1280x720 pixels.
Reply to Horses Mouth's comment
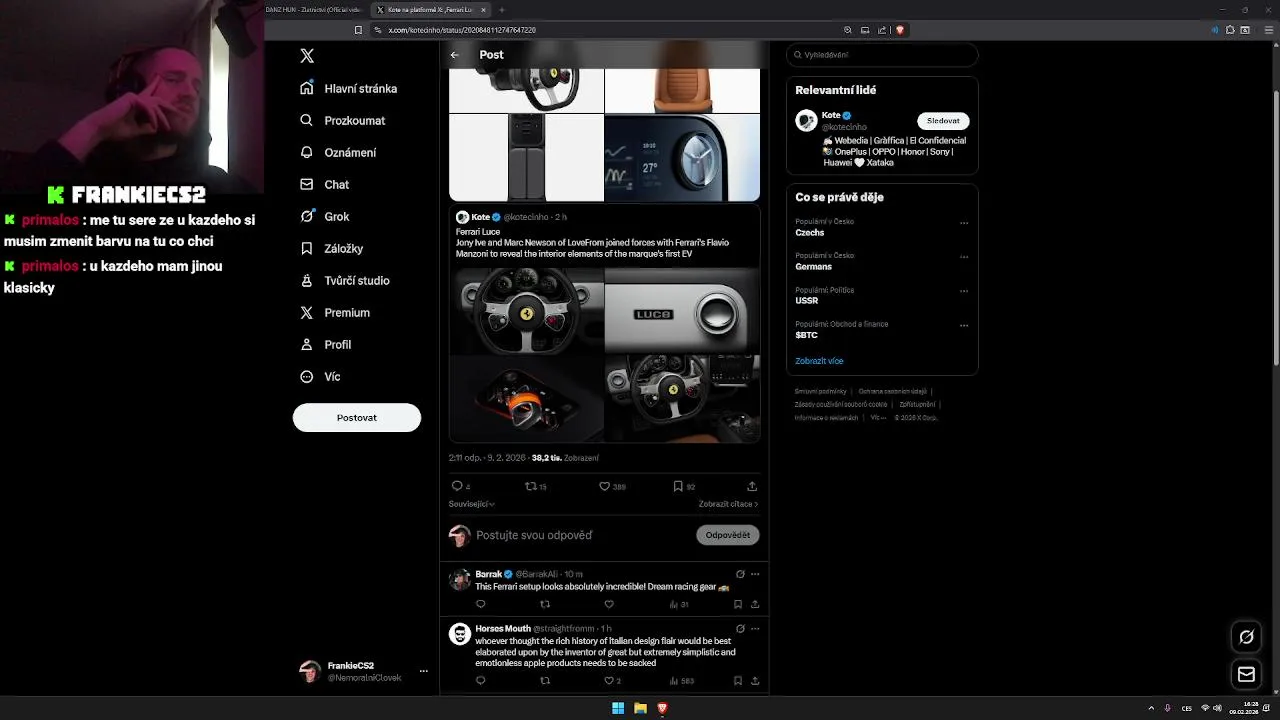[x=480, y=680]
